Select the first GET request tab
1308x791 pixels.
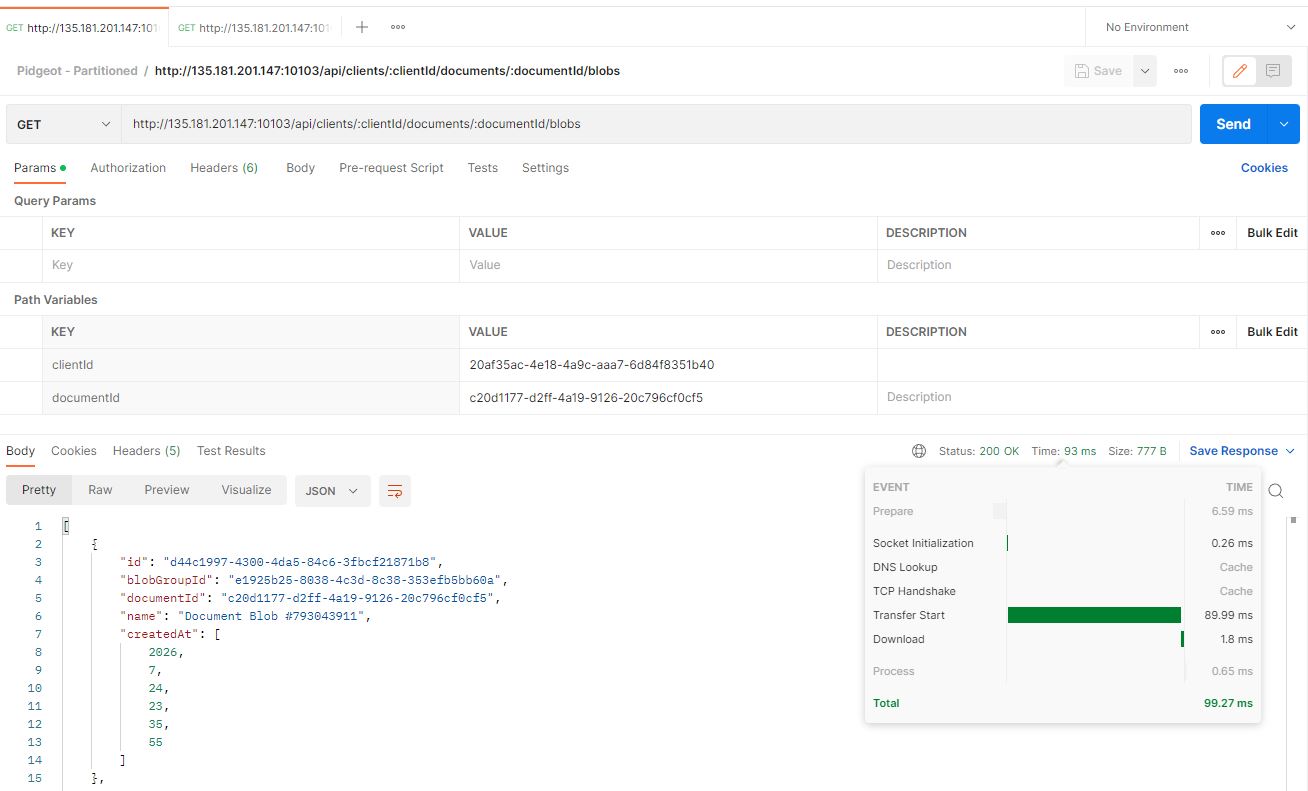(84, 27)
